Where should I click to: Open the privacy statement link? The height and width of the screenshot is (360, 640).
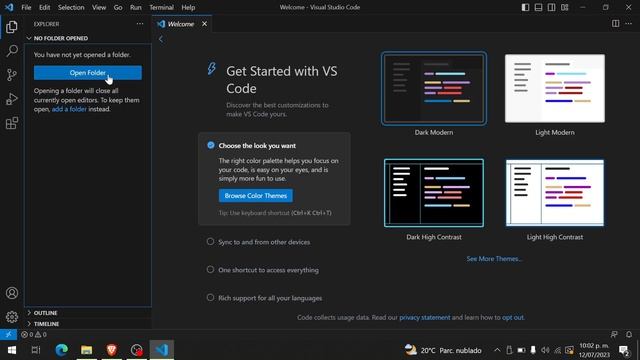424,317
